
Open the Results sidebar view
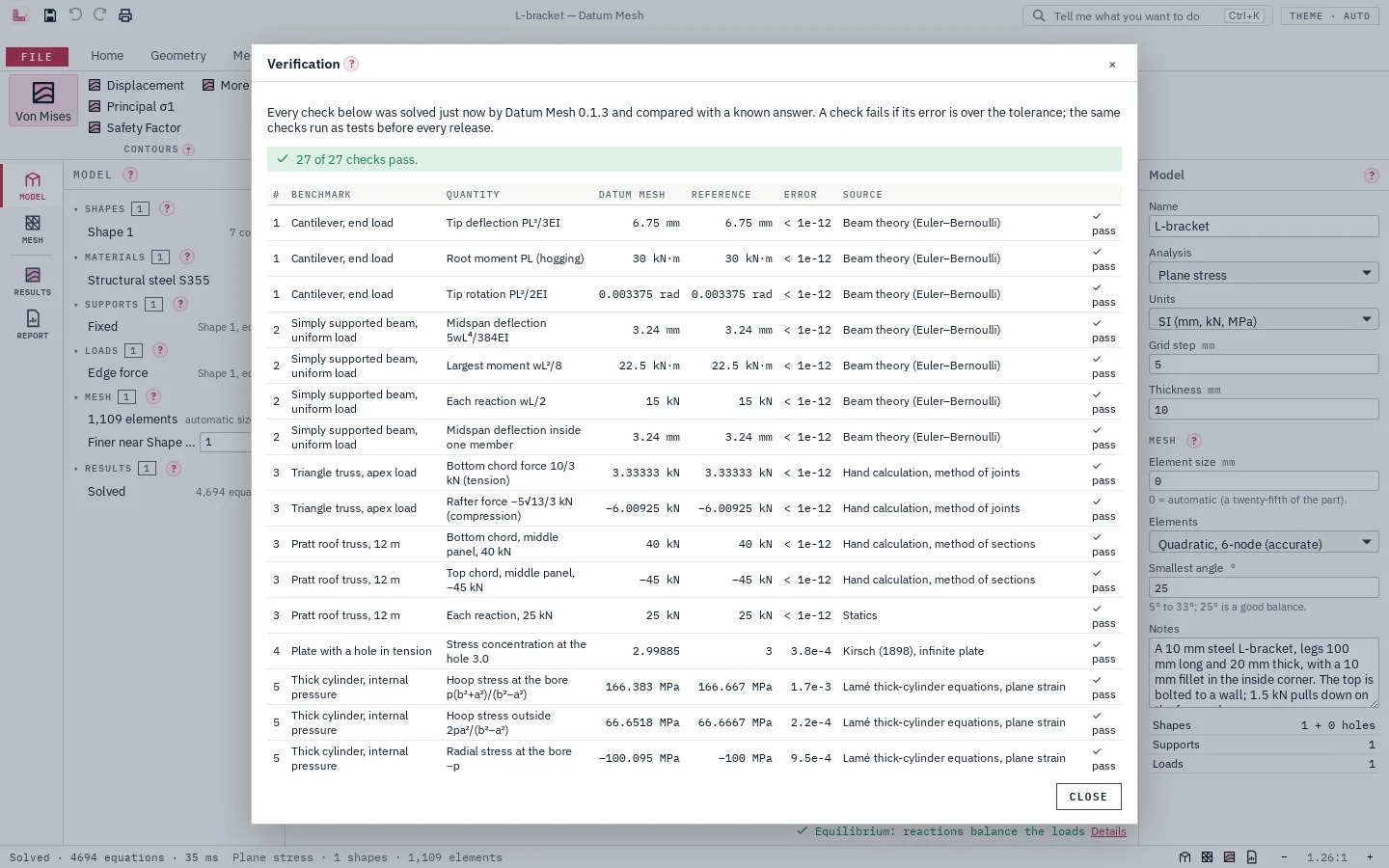(33, 282)
